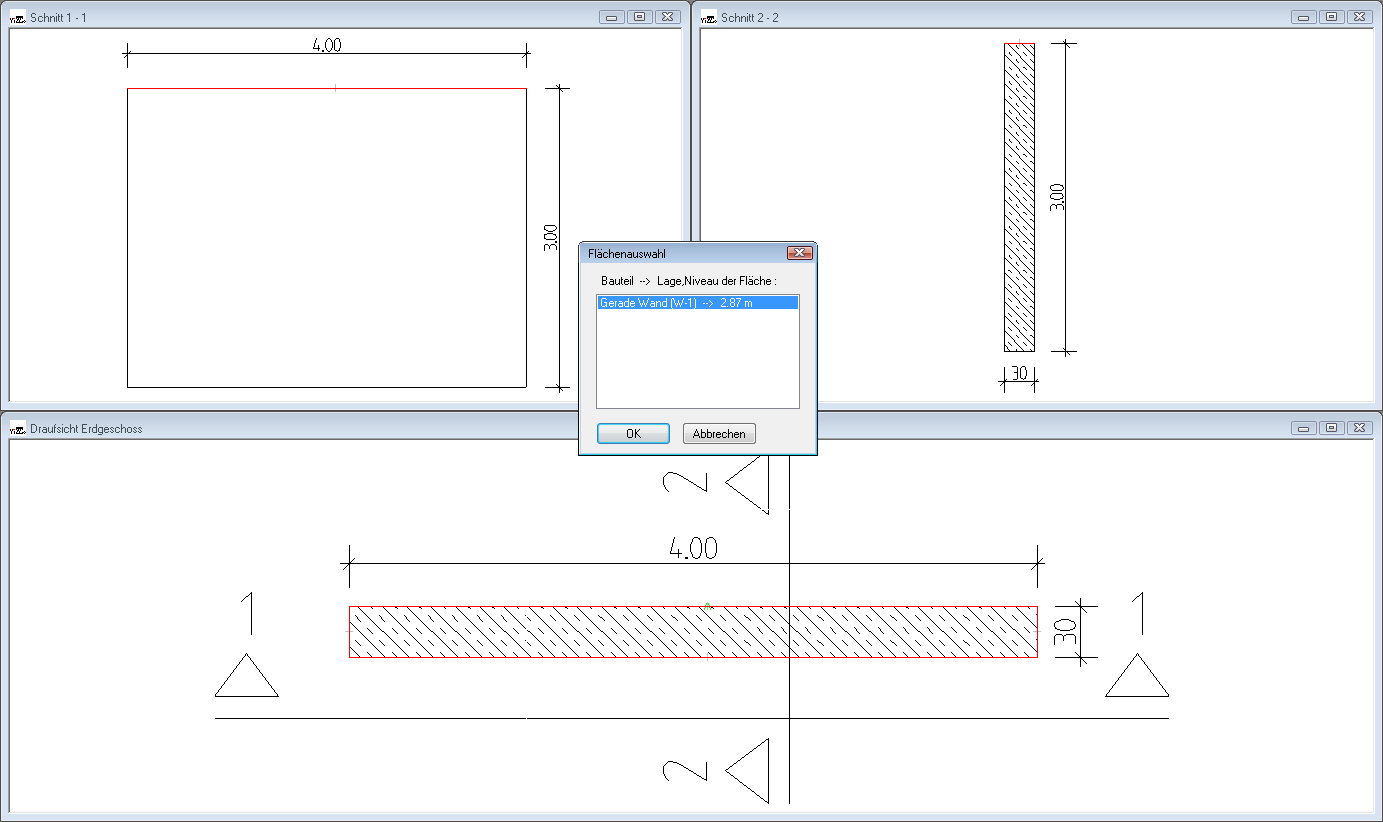
Task: Click the 30 width dimension in Schnitt 2 - 2
Action: point(1020,373)
